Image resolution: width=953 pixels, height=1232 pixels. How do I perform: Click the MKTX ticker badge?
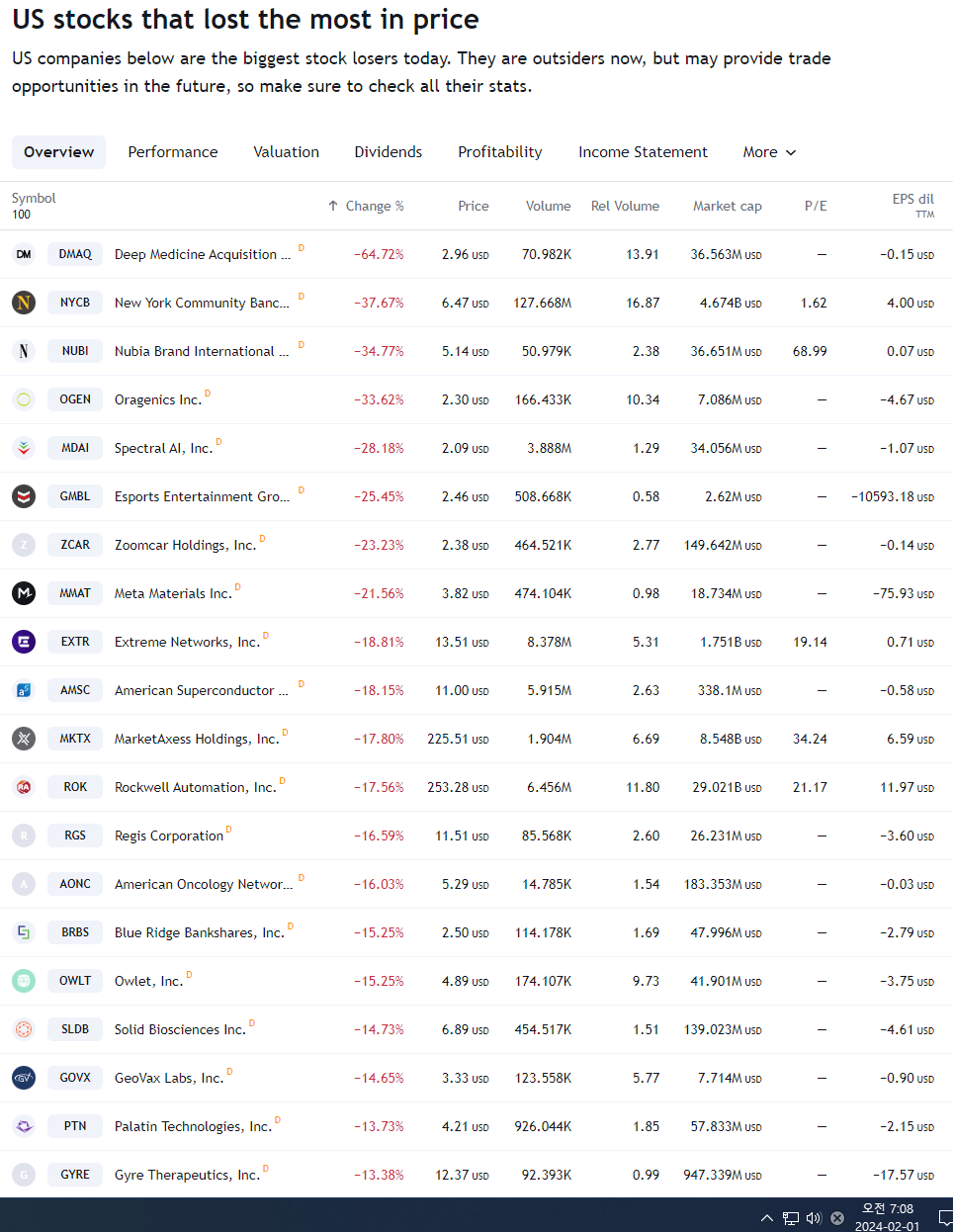tap(75, 739)
